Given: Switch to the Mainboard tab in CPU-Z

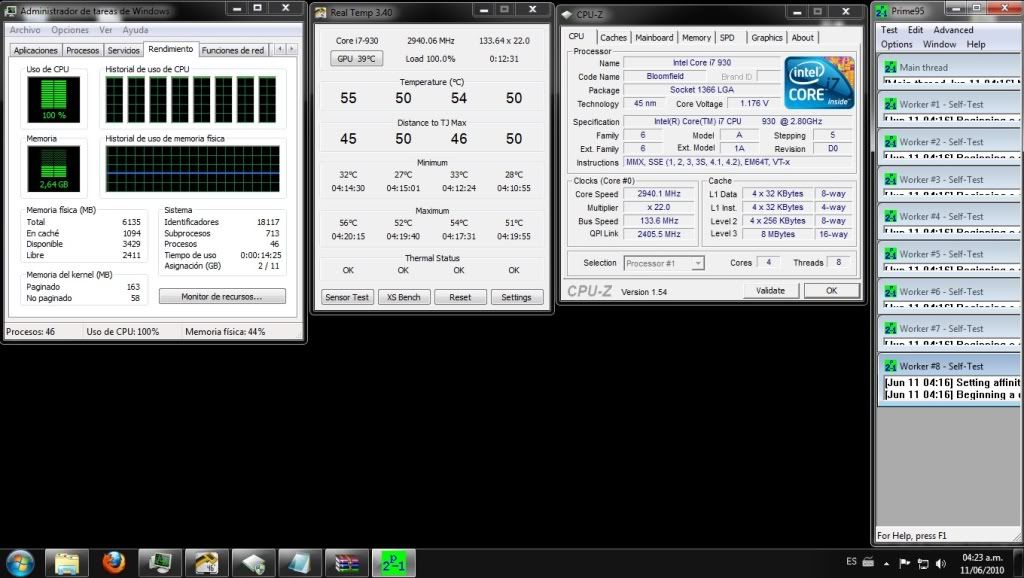Looking at the screenshot, I should click(654, 38).
